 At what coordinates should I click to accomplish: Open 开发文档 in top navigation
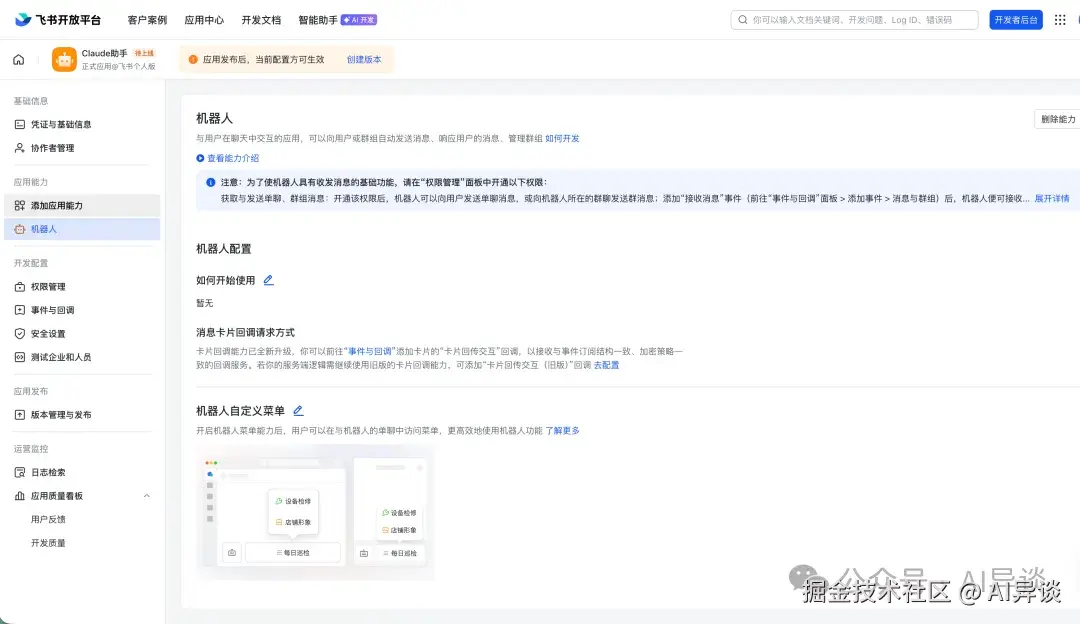click(261, 20)
